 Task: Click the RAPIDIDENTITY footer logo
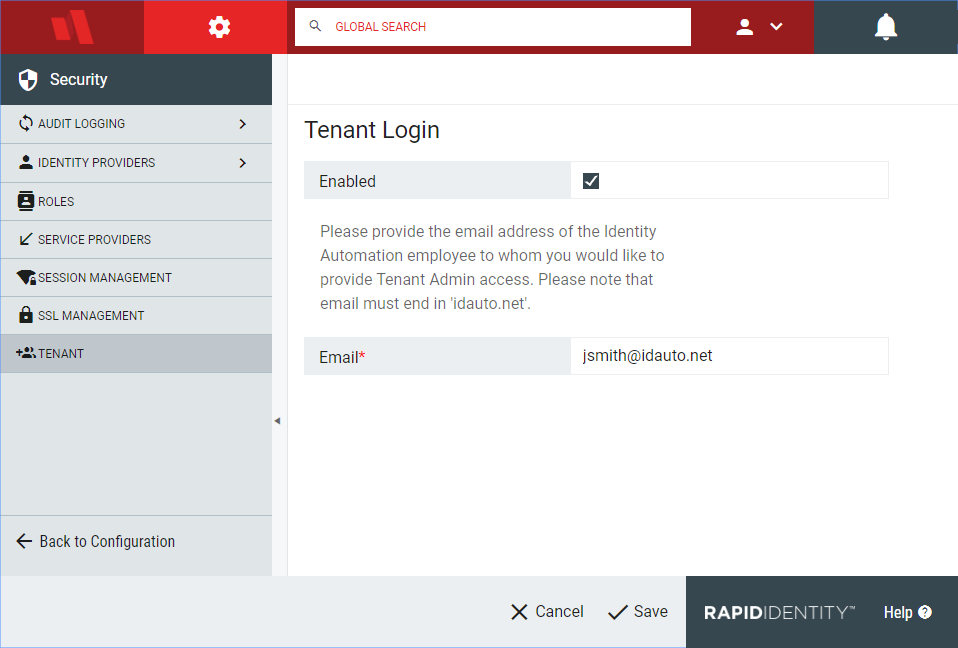point(779,613)
